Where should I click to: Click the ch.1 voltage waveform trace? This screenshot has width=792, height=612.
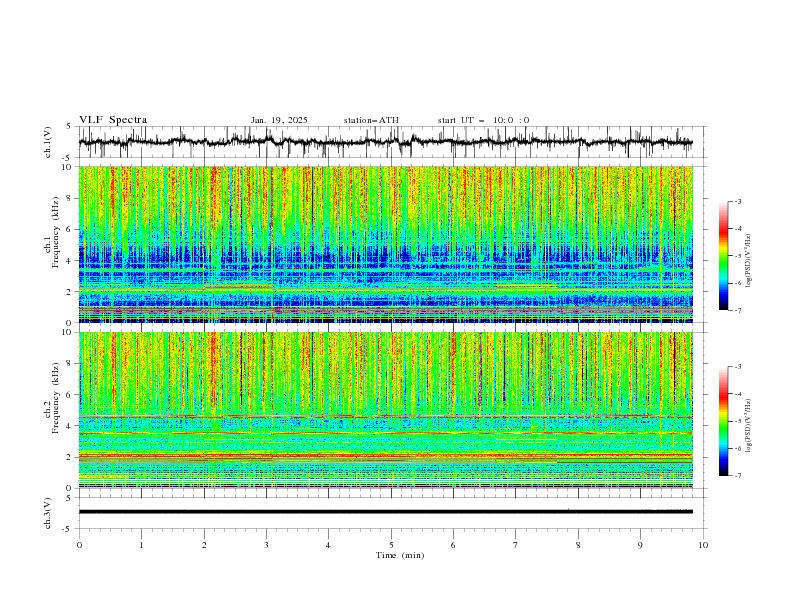pyautogui.click(x=386, y=141)
